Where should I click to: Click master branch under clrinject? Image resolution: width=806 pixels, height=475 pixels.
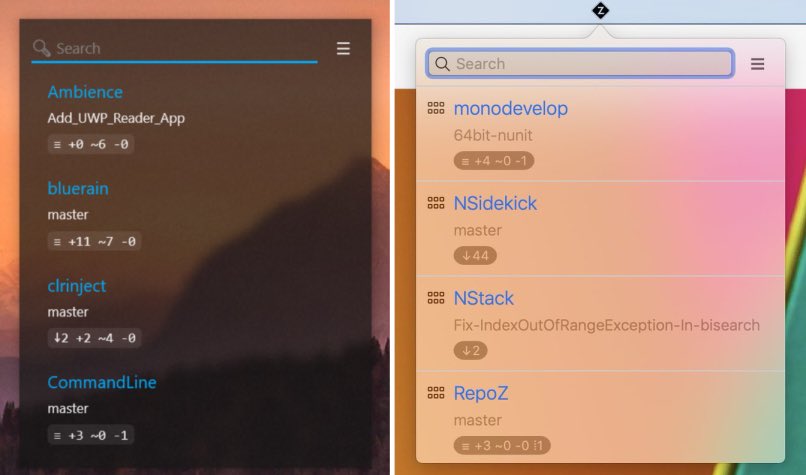[68, 312]
